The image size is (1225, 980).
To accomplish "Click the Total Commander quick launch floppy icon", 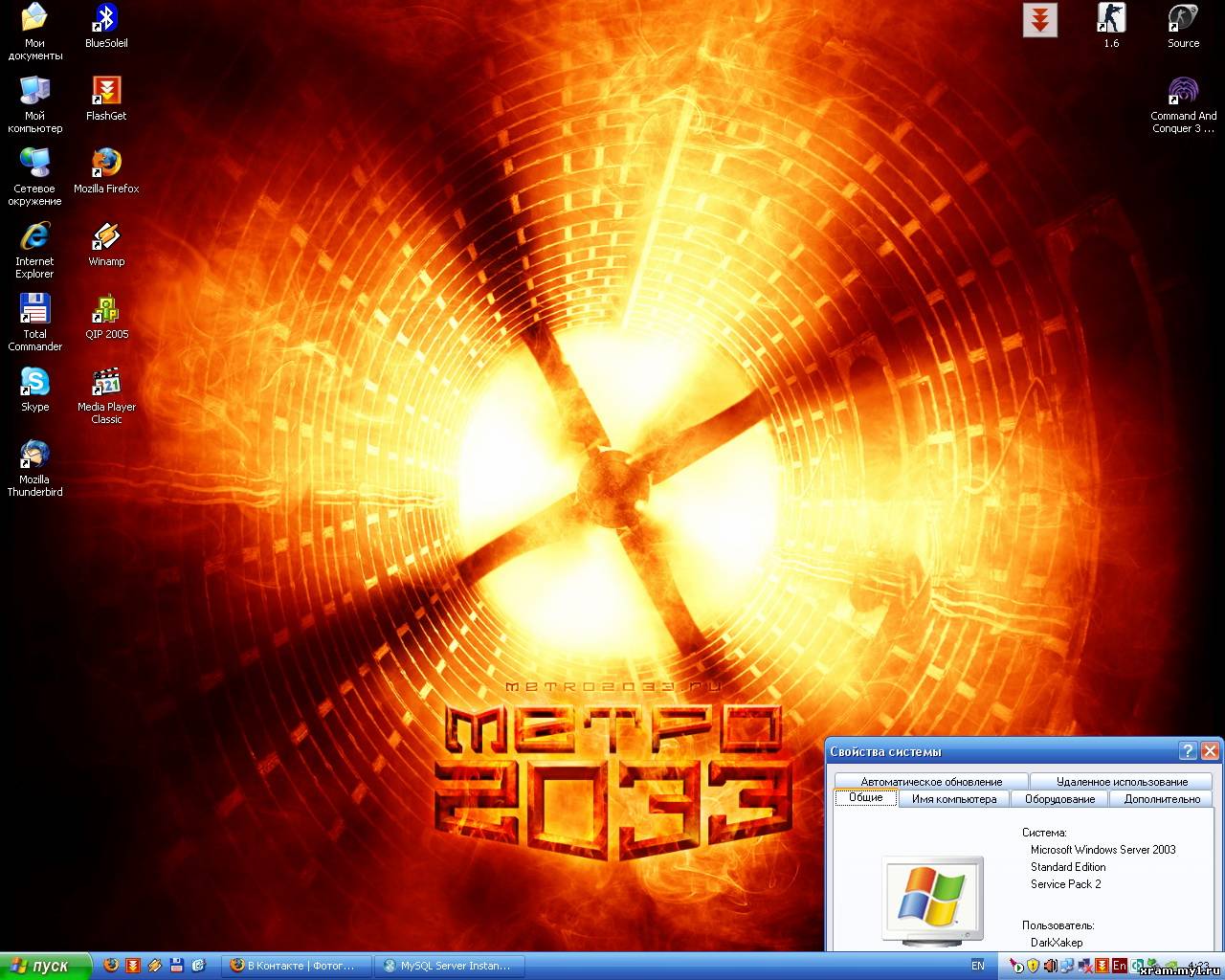I will tap(176, 966).
